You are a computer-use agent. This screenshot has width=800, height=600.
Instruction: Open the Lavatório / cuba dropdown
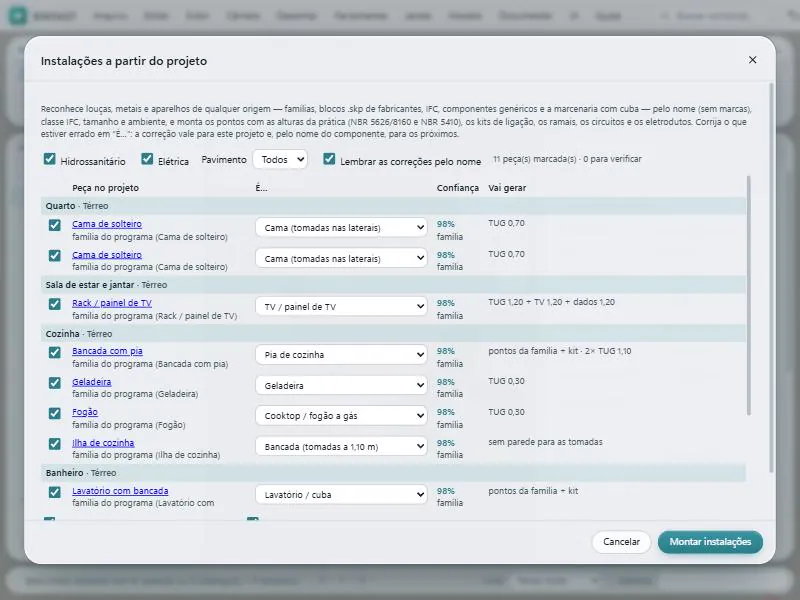coord(341,494)
